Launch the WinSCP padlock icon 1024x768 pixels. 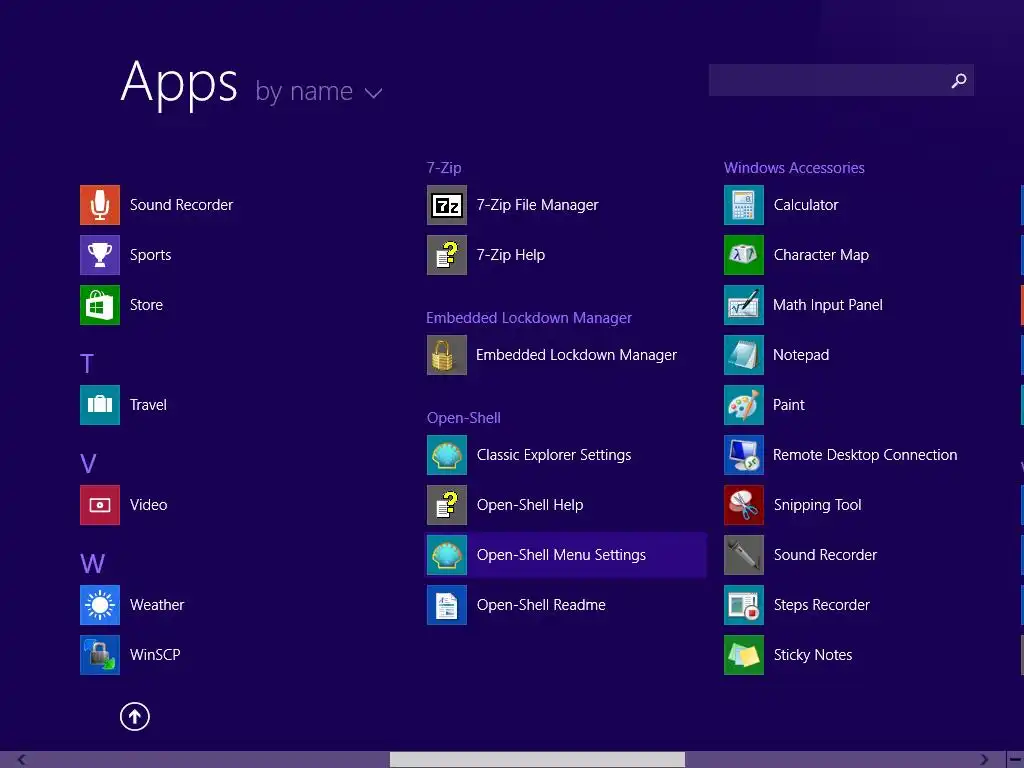tap(100, 655)
